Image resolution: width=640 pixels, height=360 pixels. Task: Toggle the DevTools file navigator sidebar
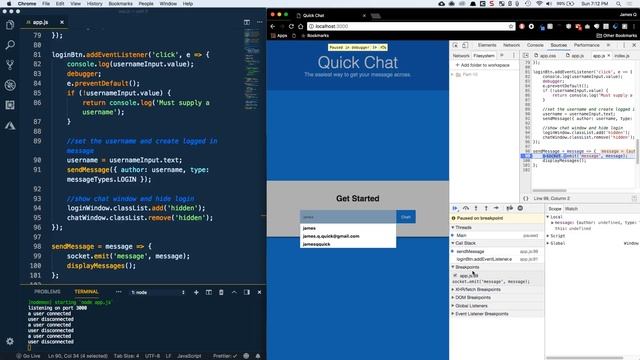(526, 55)
